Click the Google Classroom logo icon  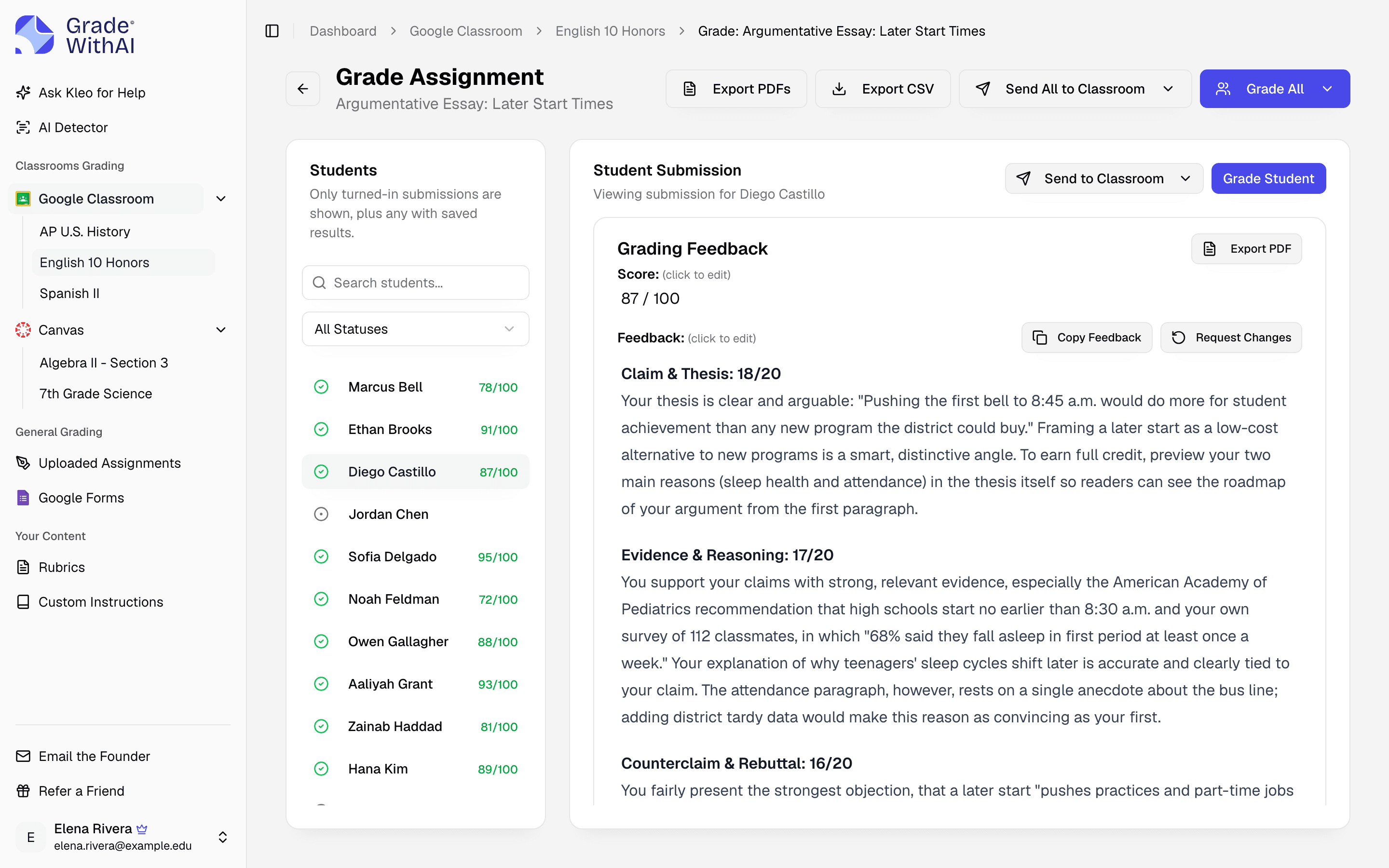coord(23,199)
